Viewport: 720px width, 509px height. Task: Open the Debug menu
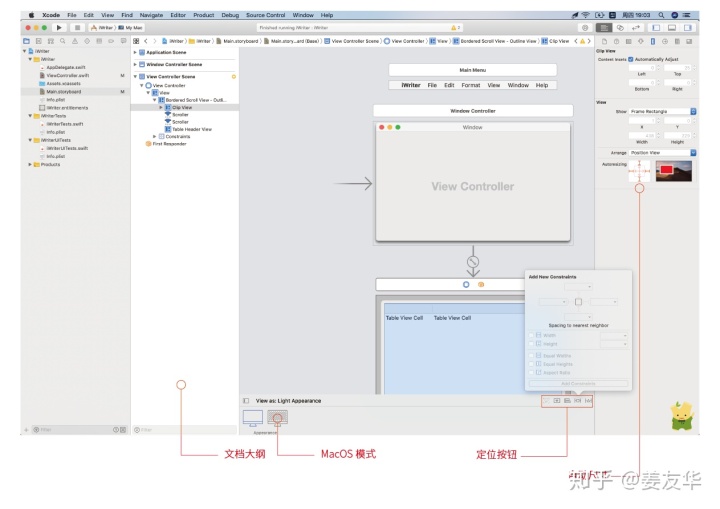(x=230, y=15)
